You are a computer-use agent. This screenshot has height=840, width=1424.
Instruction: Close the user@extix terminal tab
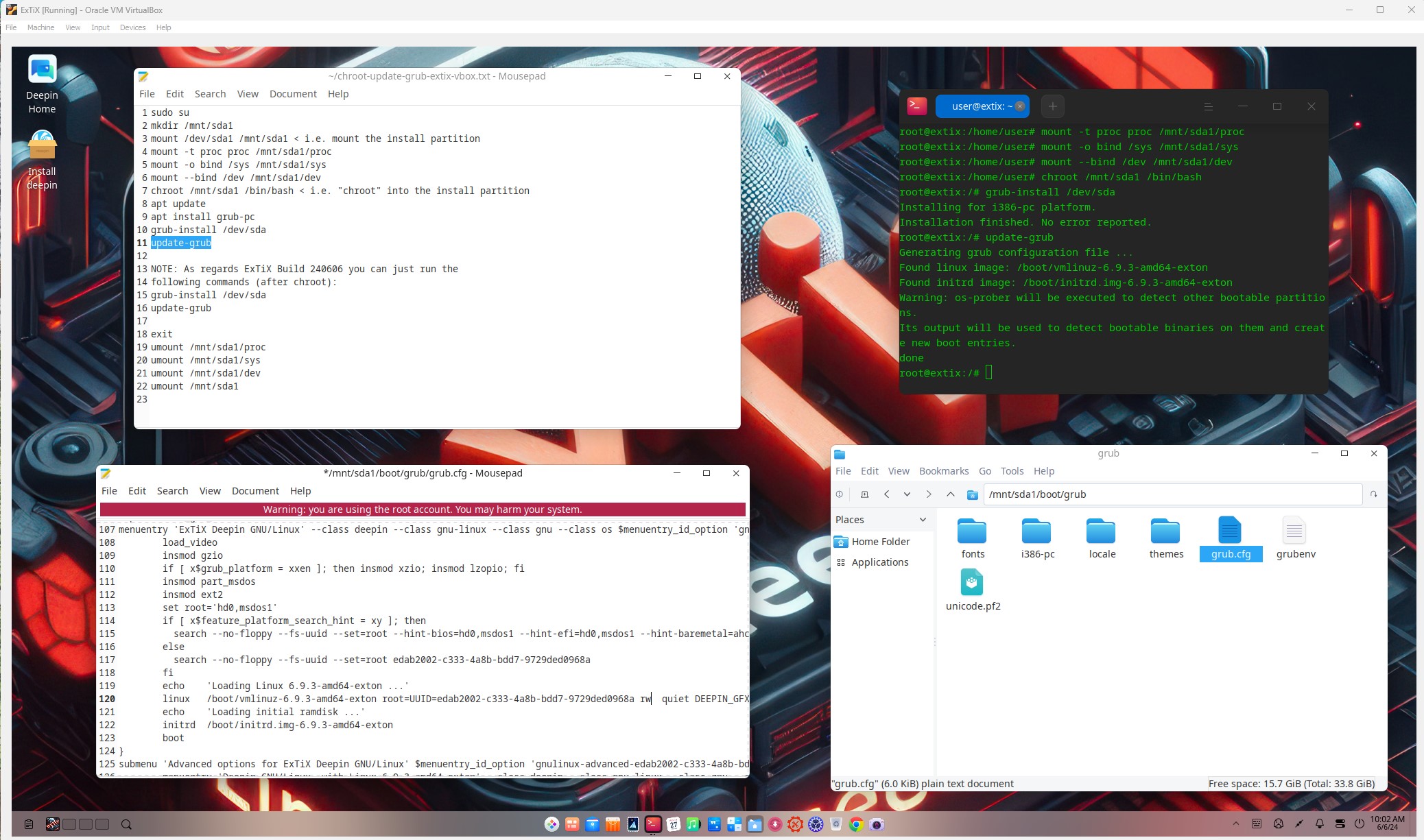click(x=1020, y=106)
